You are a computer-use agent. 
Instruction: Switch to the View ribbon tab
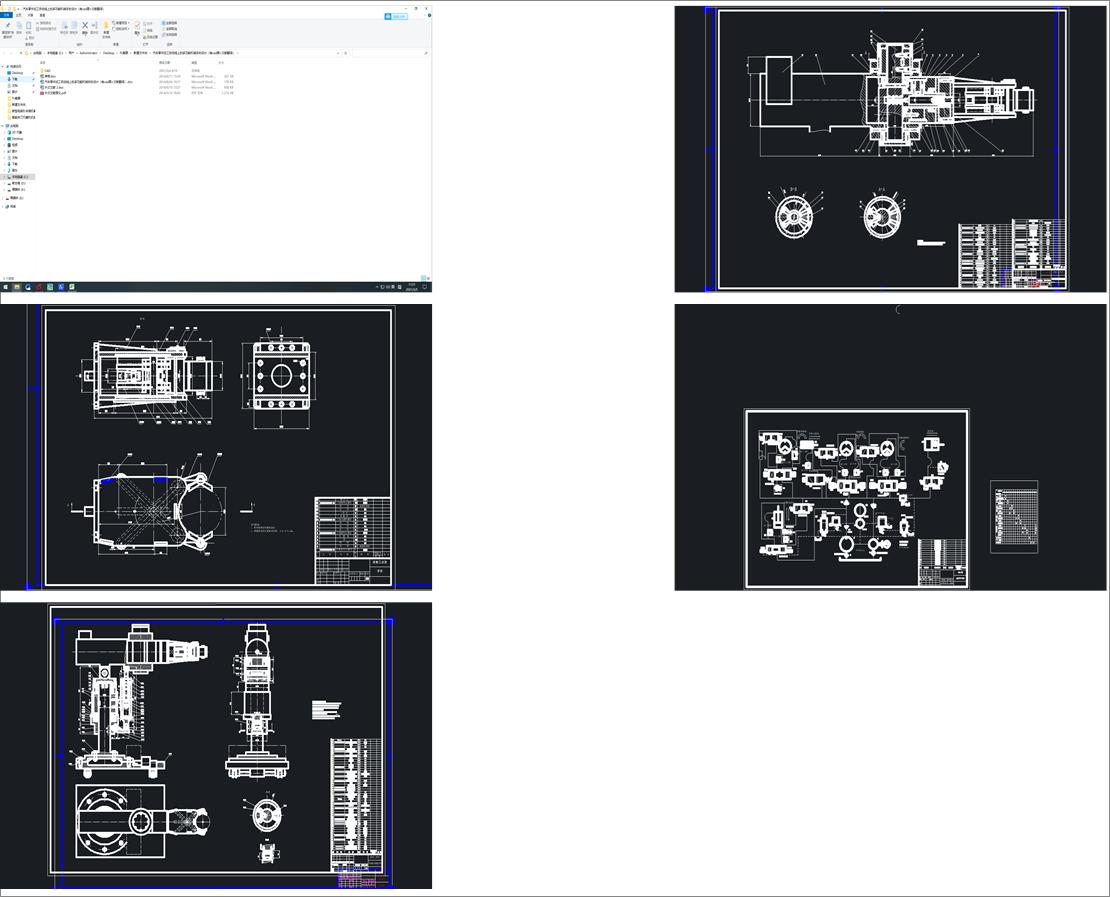pyautogui.click(x=42, y=15)
